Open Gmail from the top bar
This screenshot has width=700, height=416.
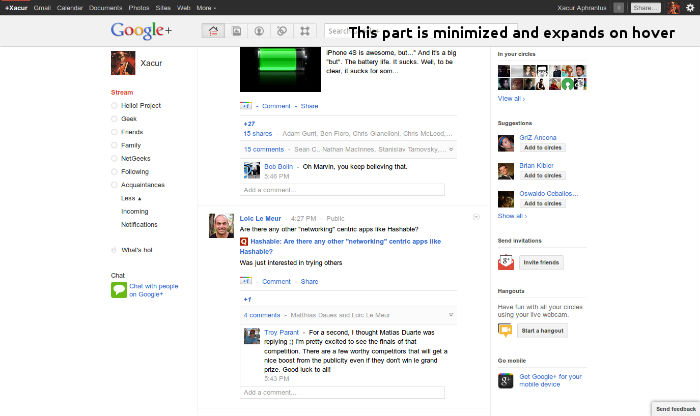point(42,8)
